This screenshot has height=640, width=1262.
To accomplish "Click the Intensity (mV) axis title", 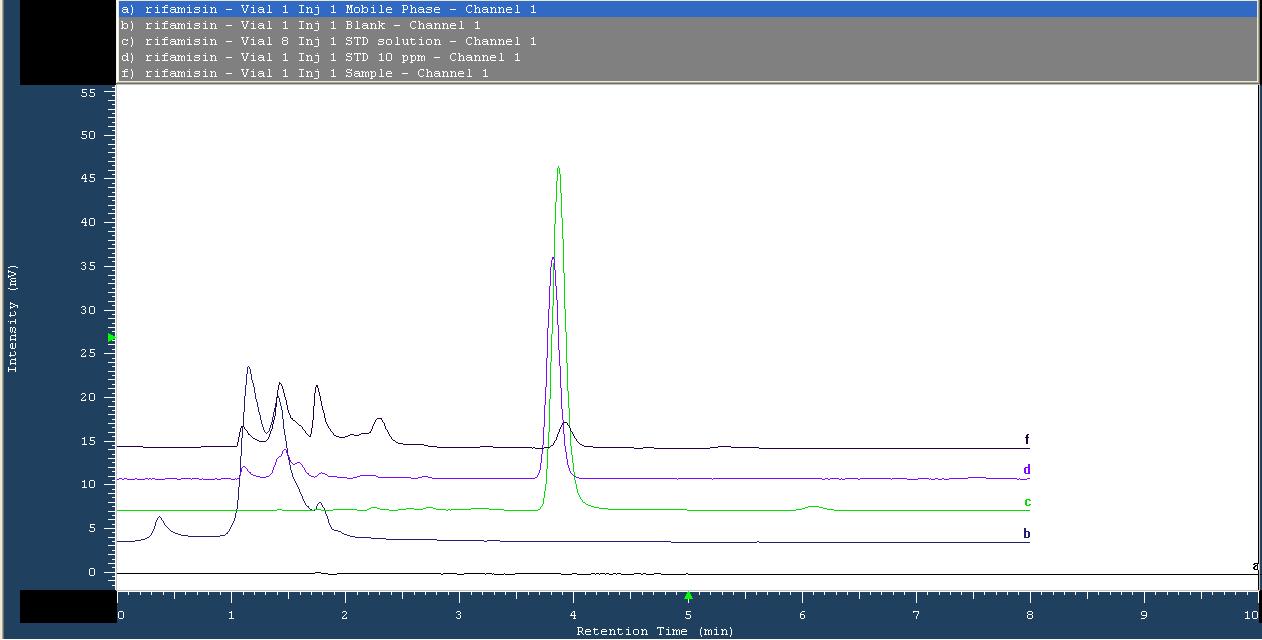I will [x=13, y=319].
